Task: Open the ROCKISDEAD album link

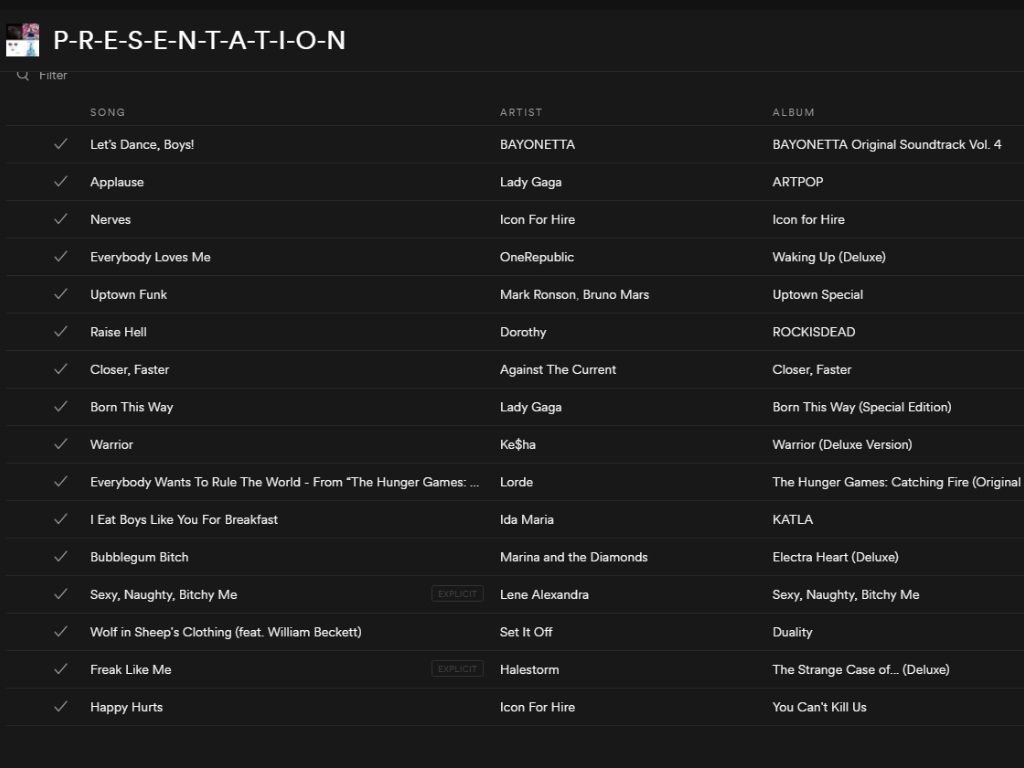Action: [x=814, y=332]
